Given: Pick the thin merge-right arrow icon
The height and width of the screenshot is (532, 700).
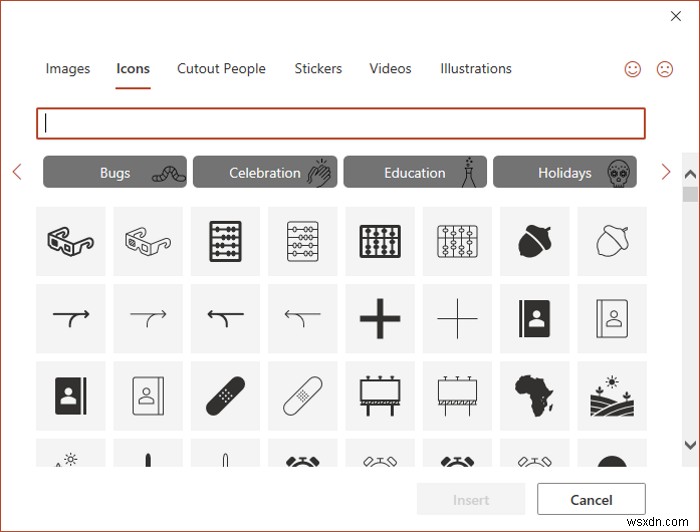Looking at the screenshot, I should point(148,319).
